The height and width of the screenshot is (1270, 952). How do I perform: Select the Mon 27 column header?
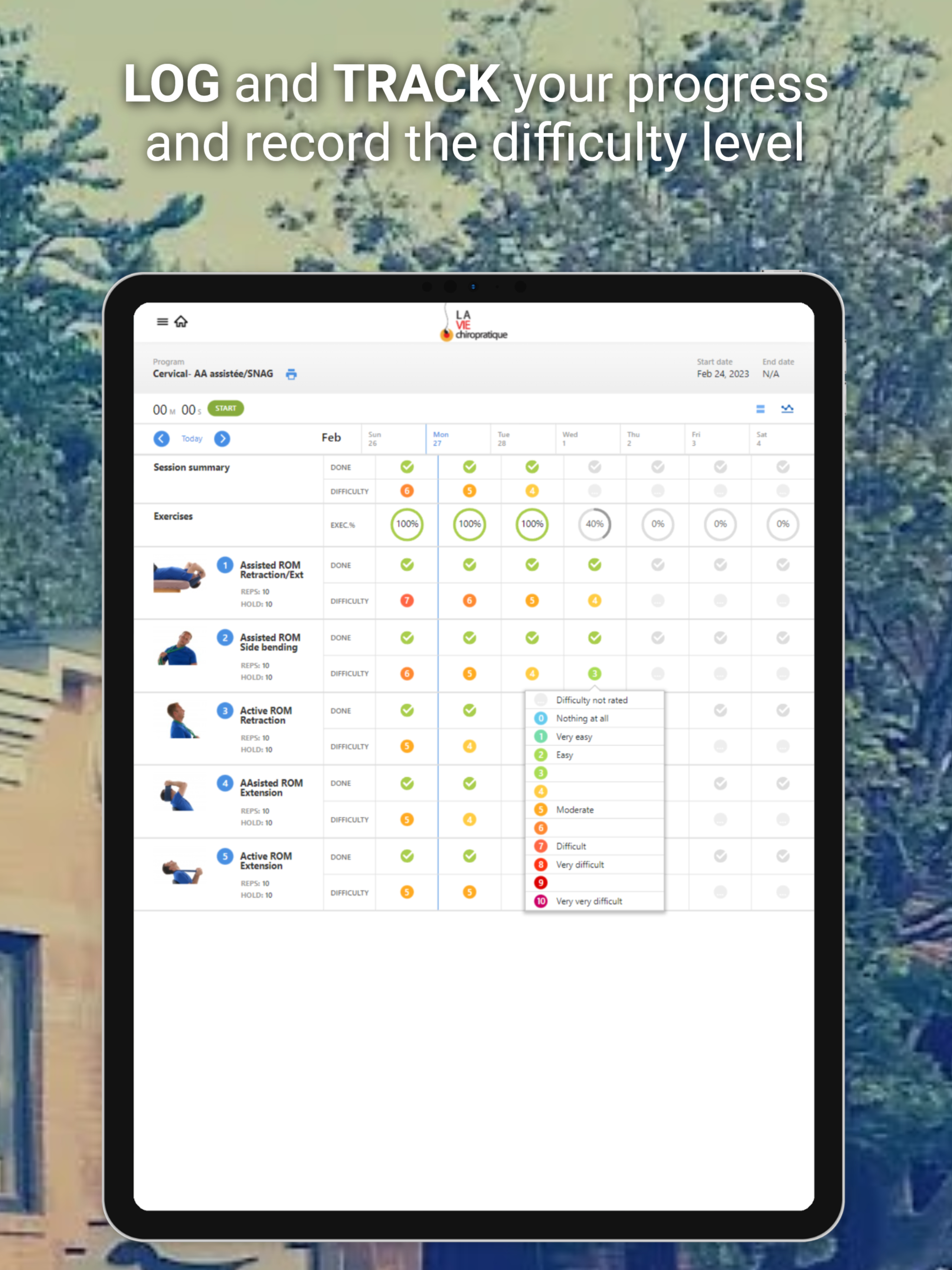click(x=458, y=439)
